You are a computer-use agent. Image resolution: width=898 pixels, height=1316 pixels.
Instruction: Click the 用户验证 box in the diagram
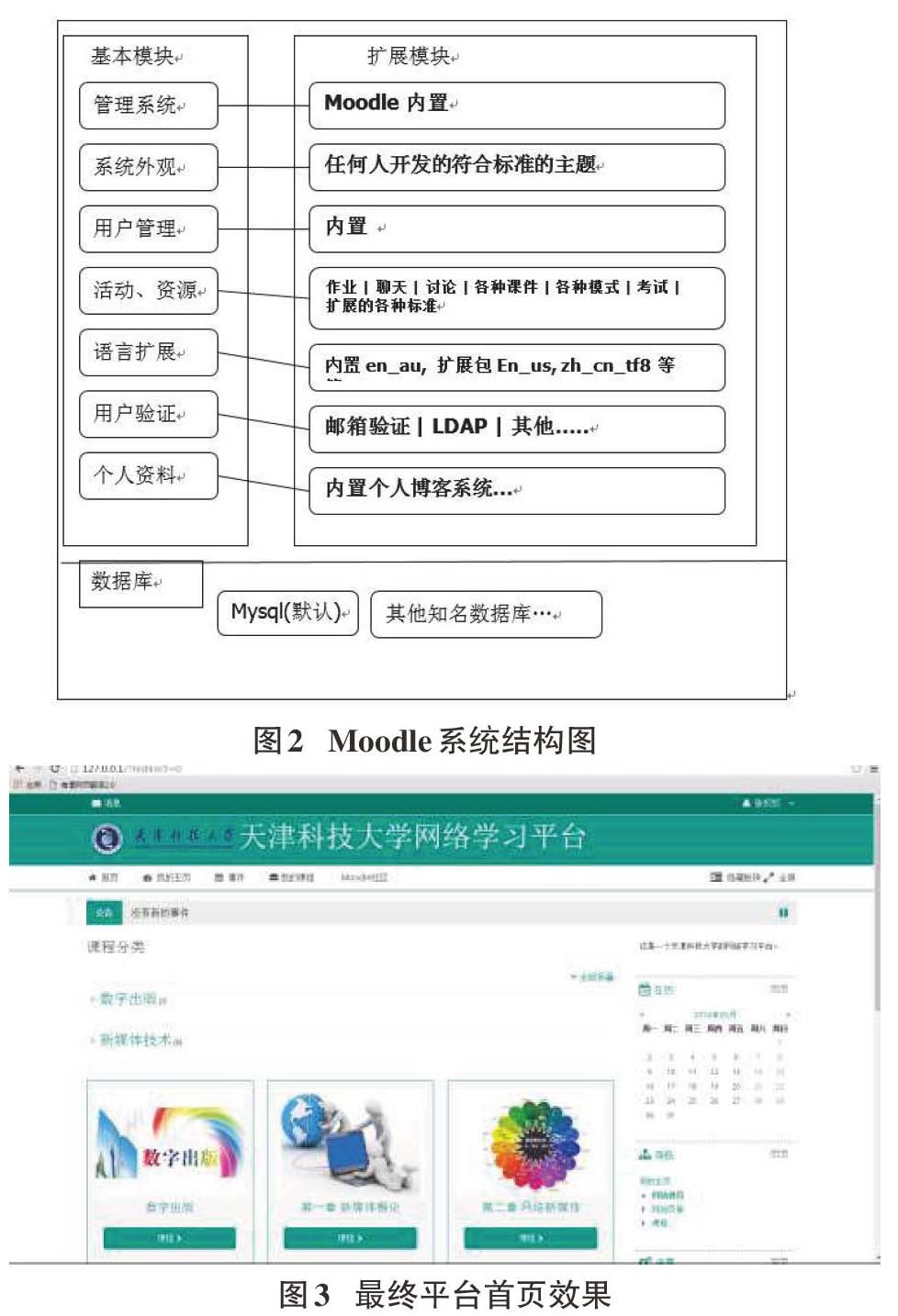pos(148,414)
